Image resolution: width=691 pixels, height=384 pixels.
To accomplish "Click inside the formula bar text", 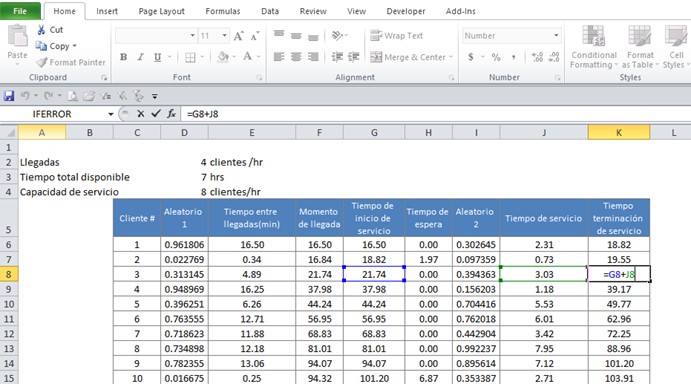I will (202, 114).
